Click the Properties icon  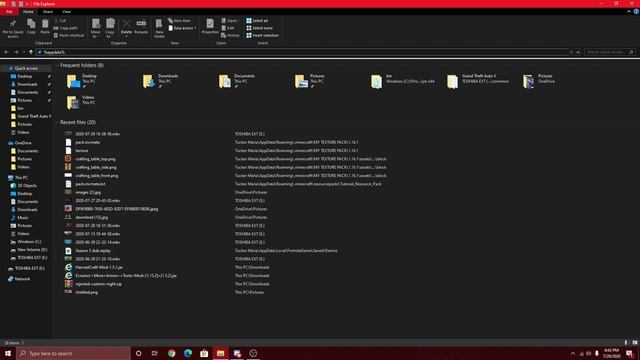[x=210, y=27]
